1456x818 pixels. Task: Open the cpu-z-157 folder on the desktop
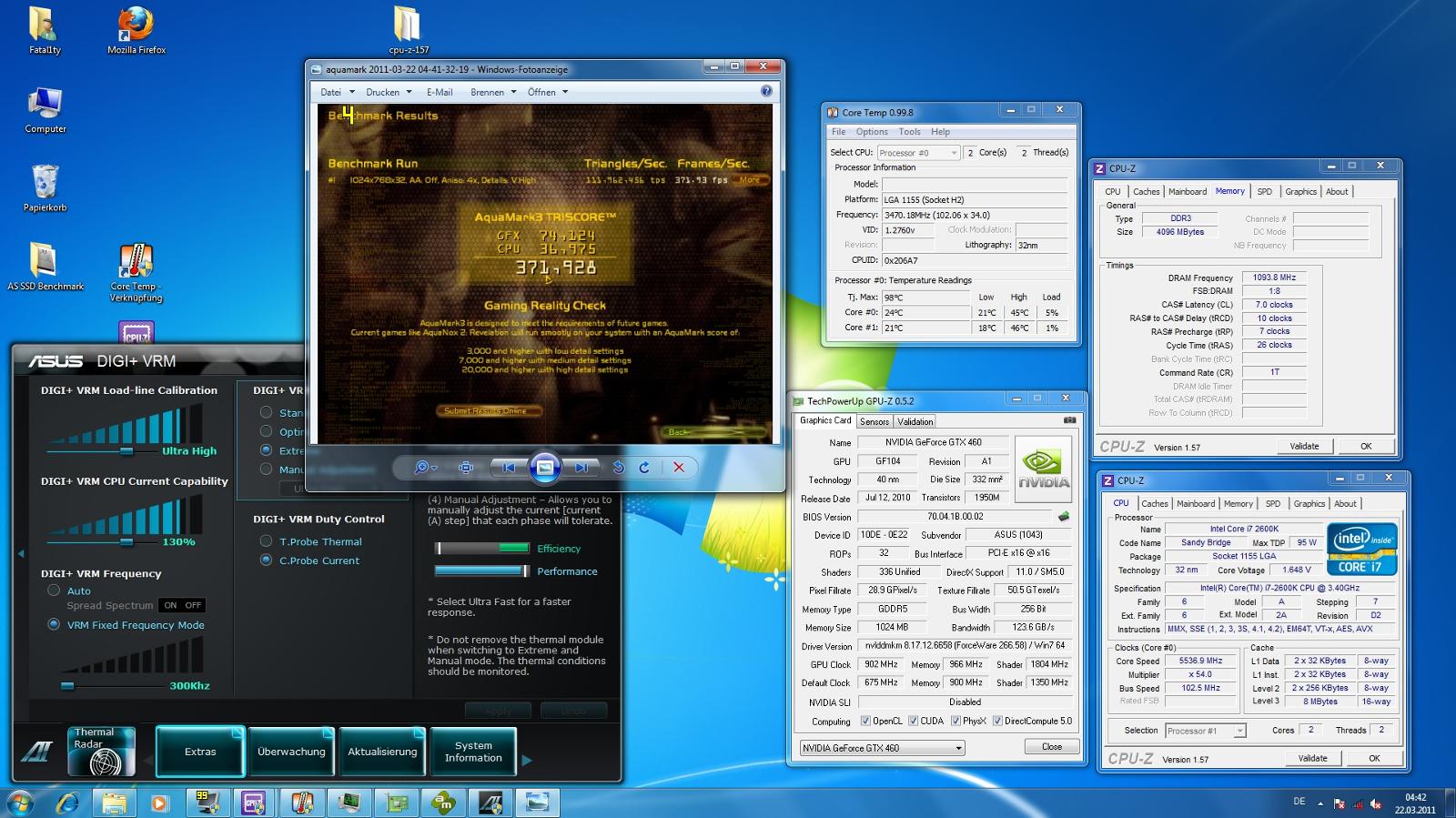(408, 32)
